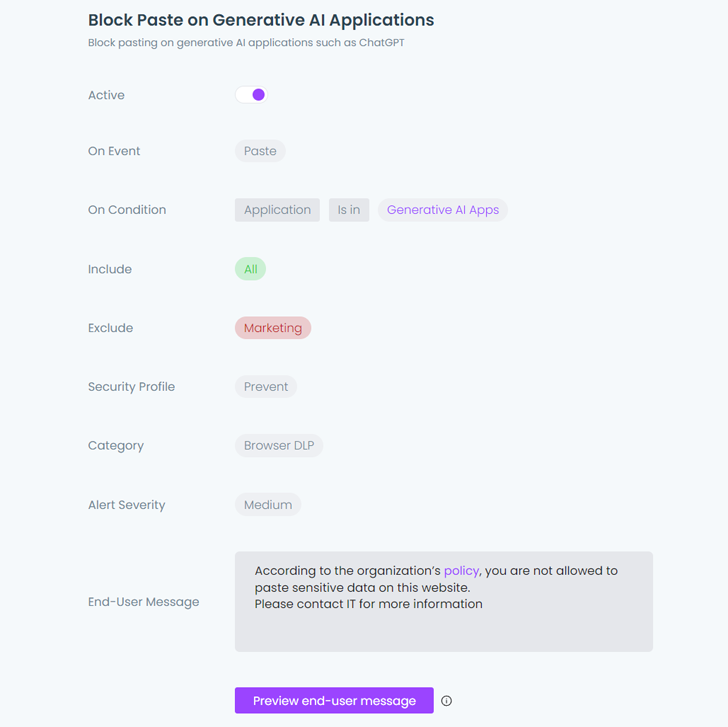Open the policy link in message

point(462,570)
